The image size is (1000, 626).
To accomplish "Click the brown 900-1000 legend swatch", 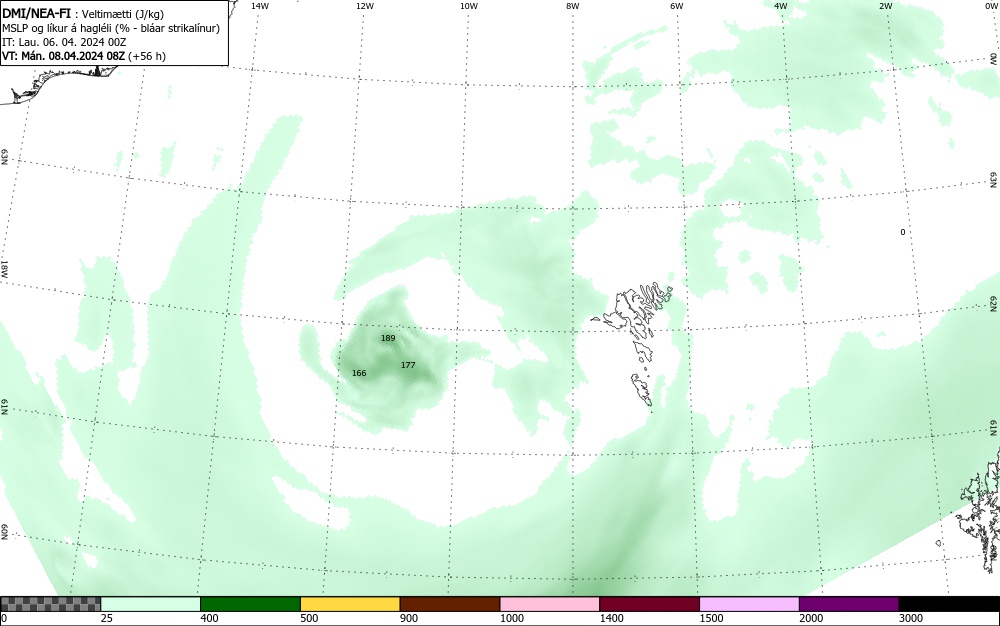I will click(450, 604).
